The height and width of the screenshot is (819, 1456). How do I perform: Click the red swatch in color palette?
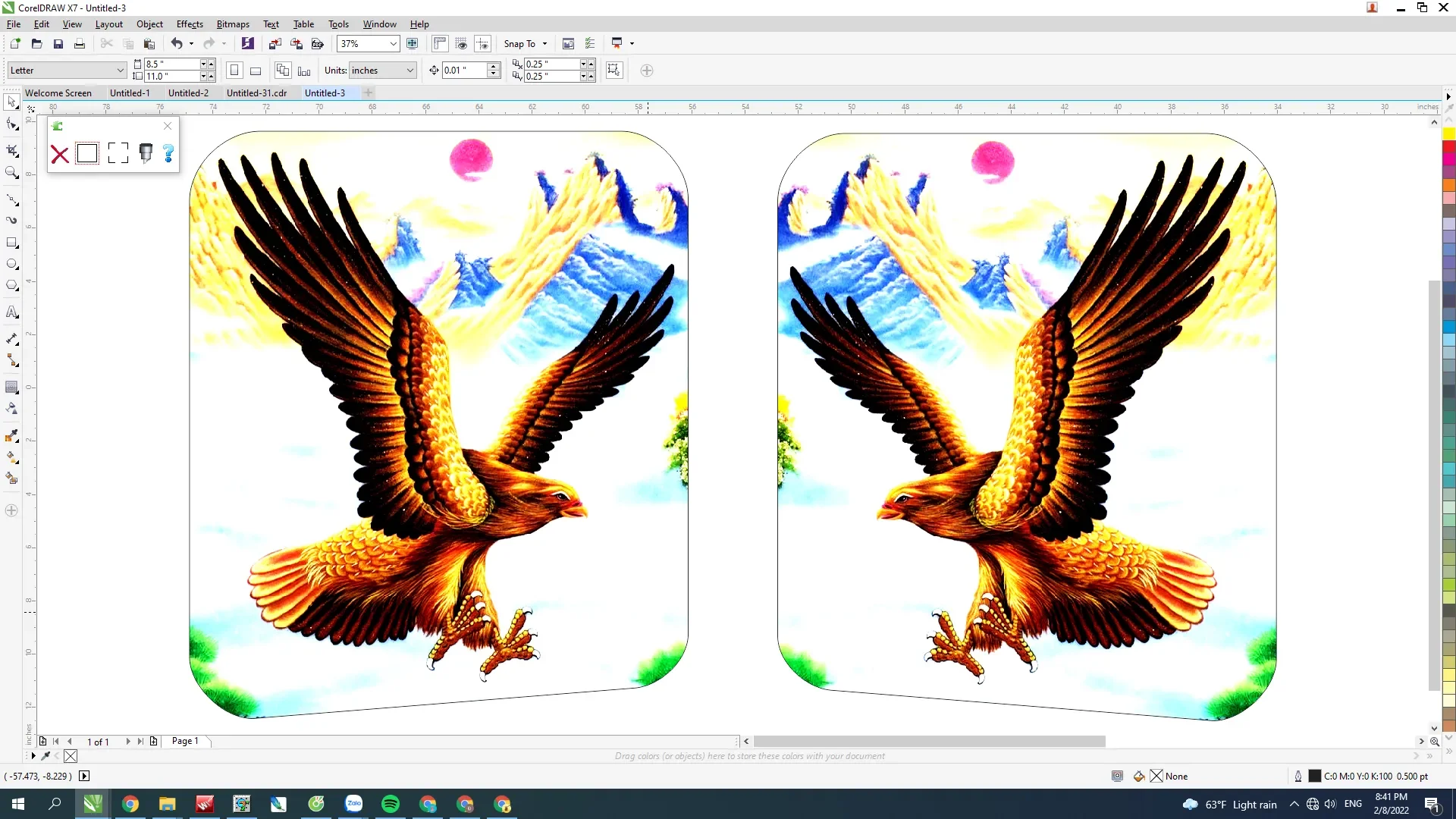point(1448,146)
